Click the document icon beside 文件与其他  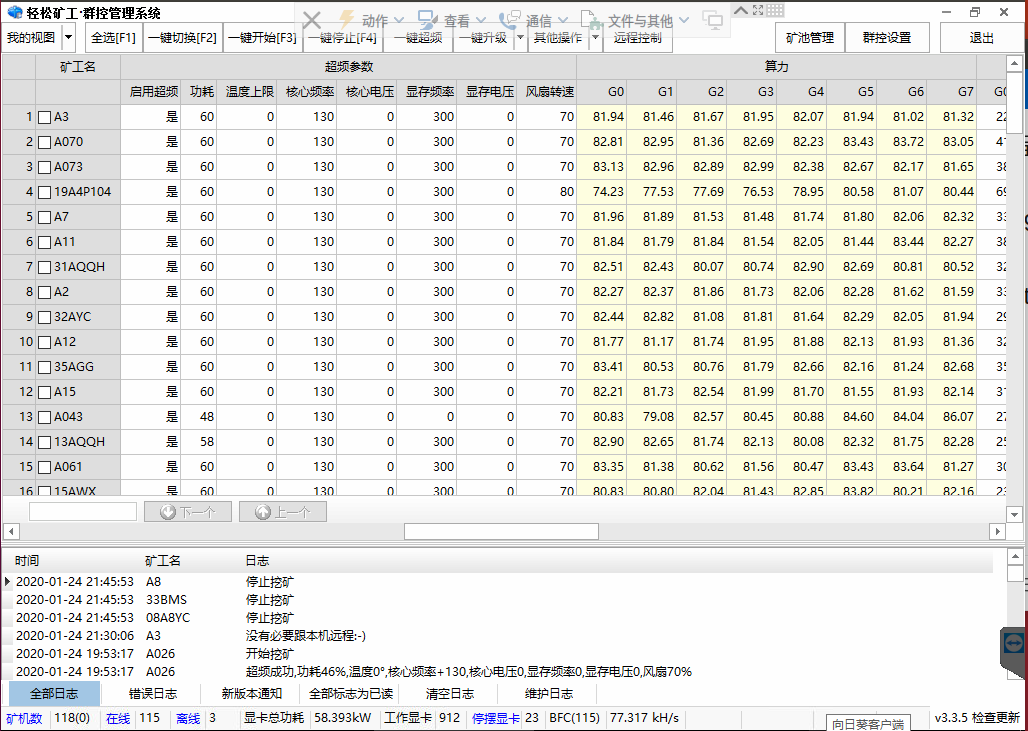pos(591,20)
